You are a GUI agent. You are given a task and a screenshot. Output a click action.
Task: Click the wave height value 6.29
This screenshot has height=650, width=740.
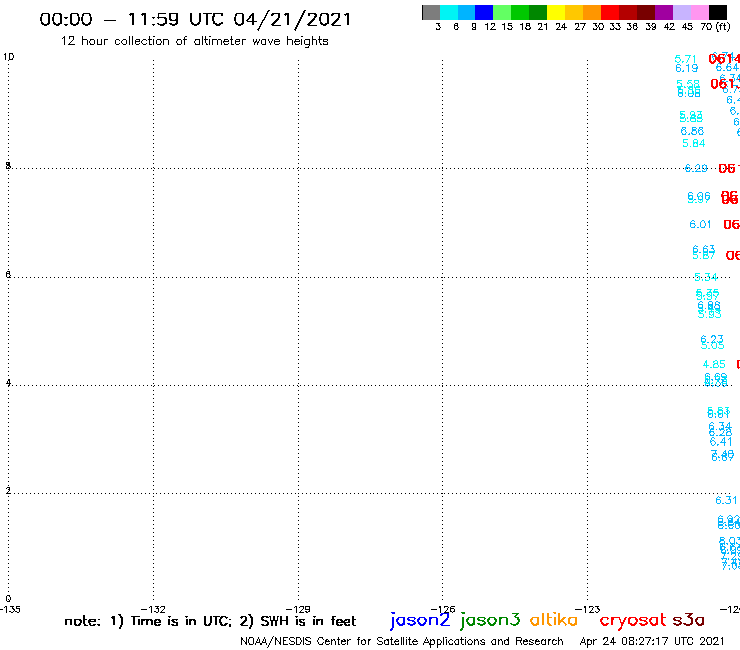tap(696, 168)
